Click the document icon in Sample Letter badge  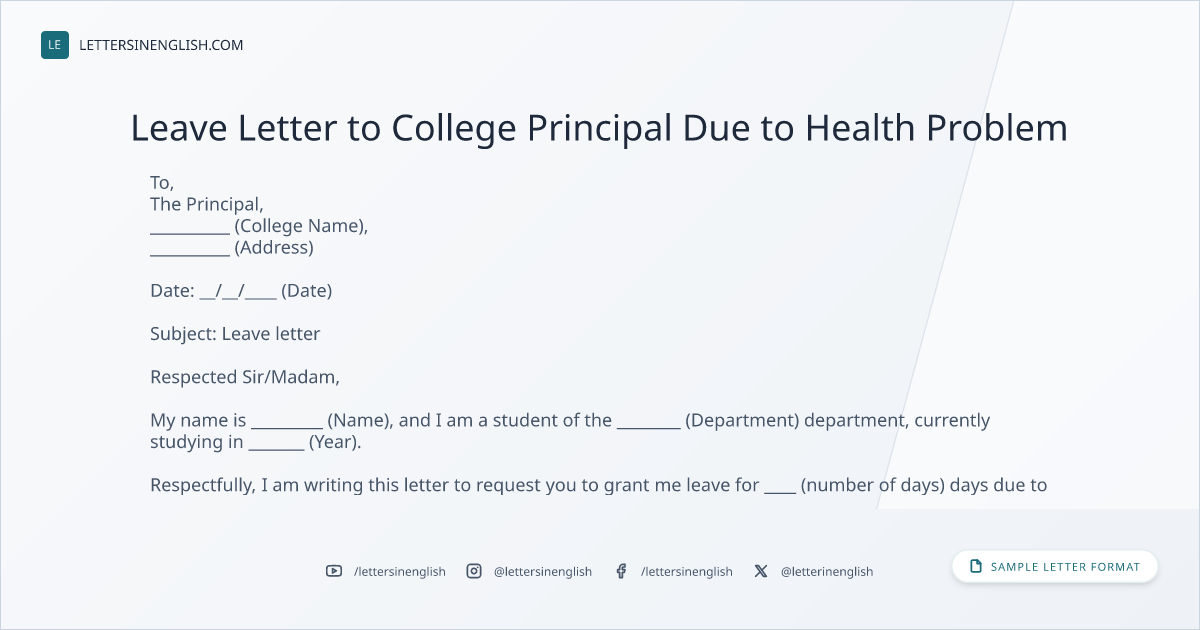coord(976,567)
